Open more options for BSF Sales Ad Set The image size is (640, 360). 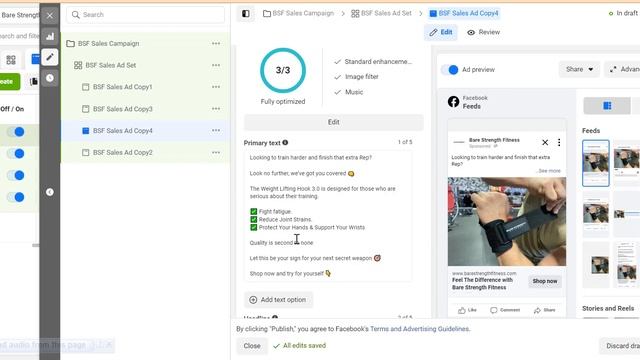216,65
